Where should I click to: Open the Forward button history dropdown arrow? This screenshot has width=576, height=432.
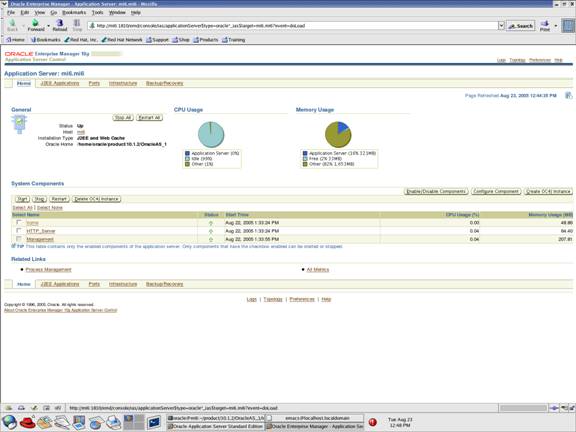pos(48,26)
